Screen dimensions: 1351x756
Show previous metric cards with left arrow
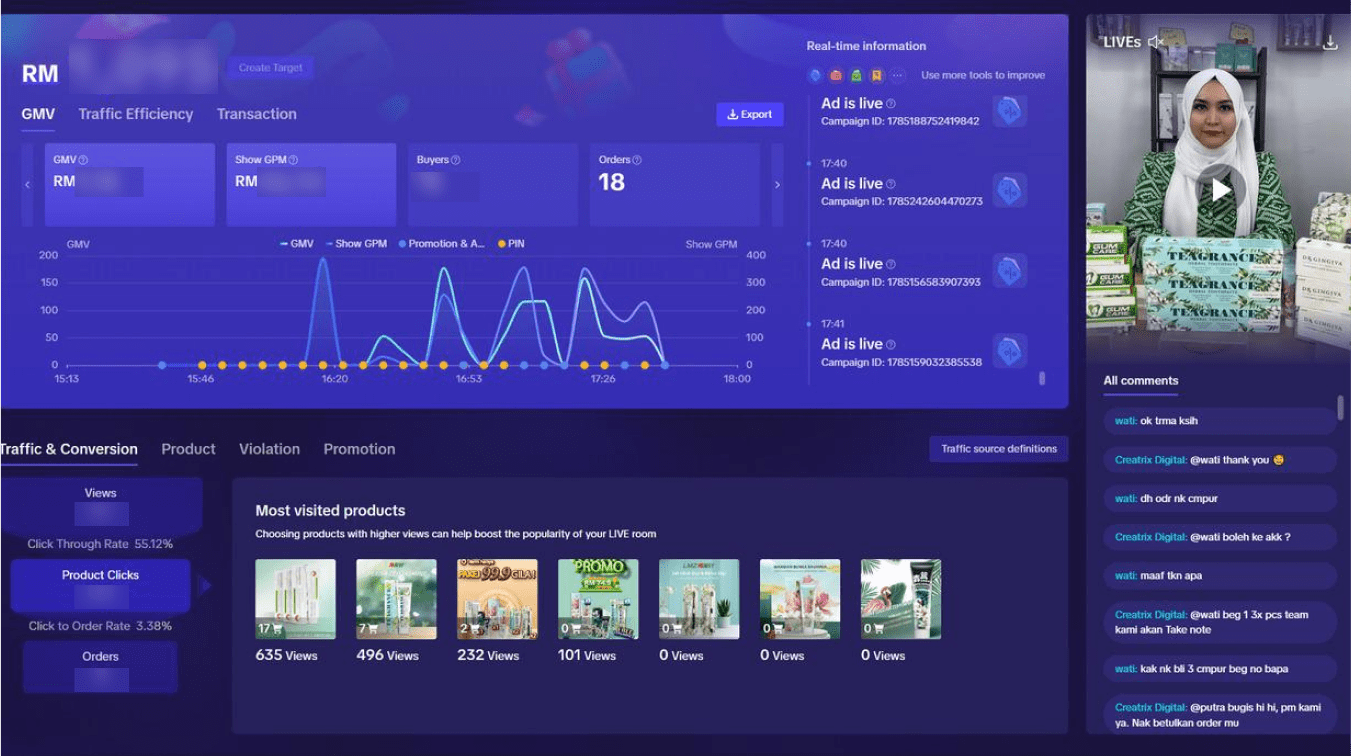(27, 185)
